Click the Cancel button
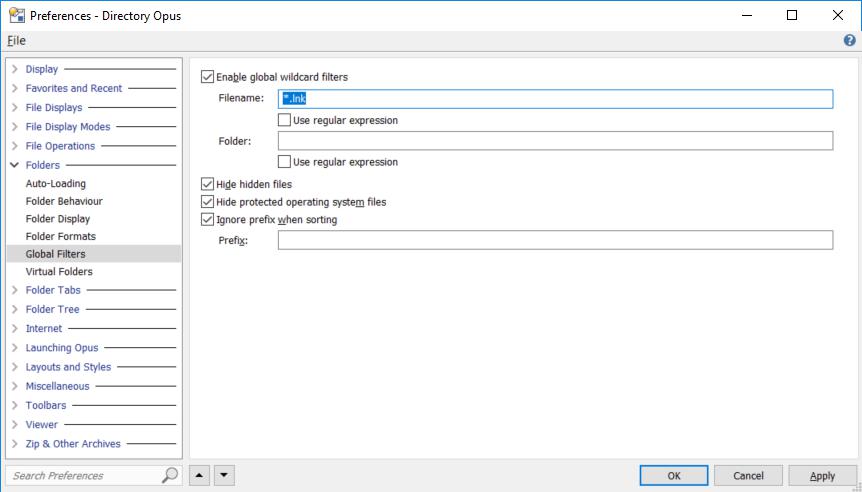 pos(748,476)
